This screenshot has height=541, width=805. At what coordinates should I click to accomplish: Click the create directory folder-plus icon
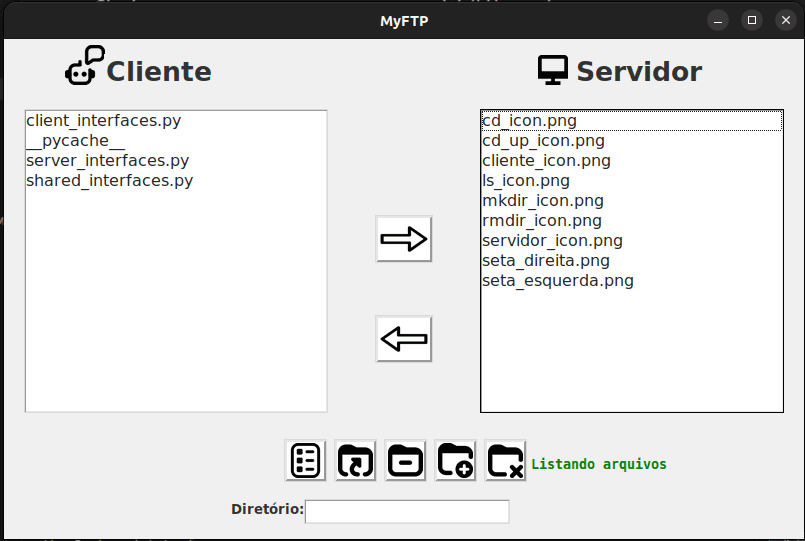click(x=455, y=460)
